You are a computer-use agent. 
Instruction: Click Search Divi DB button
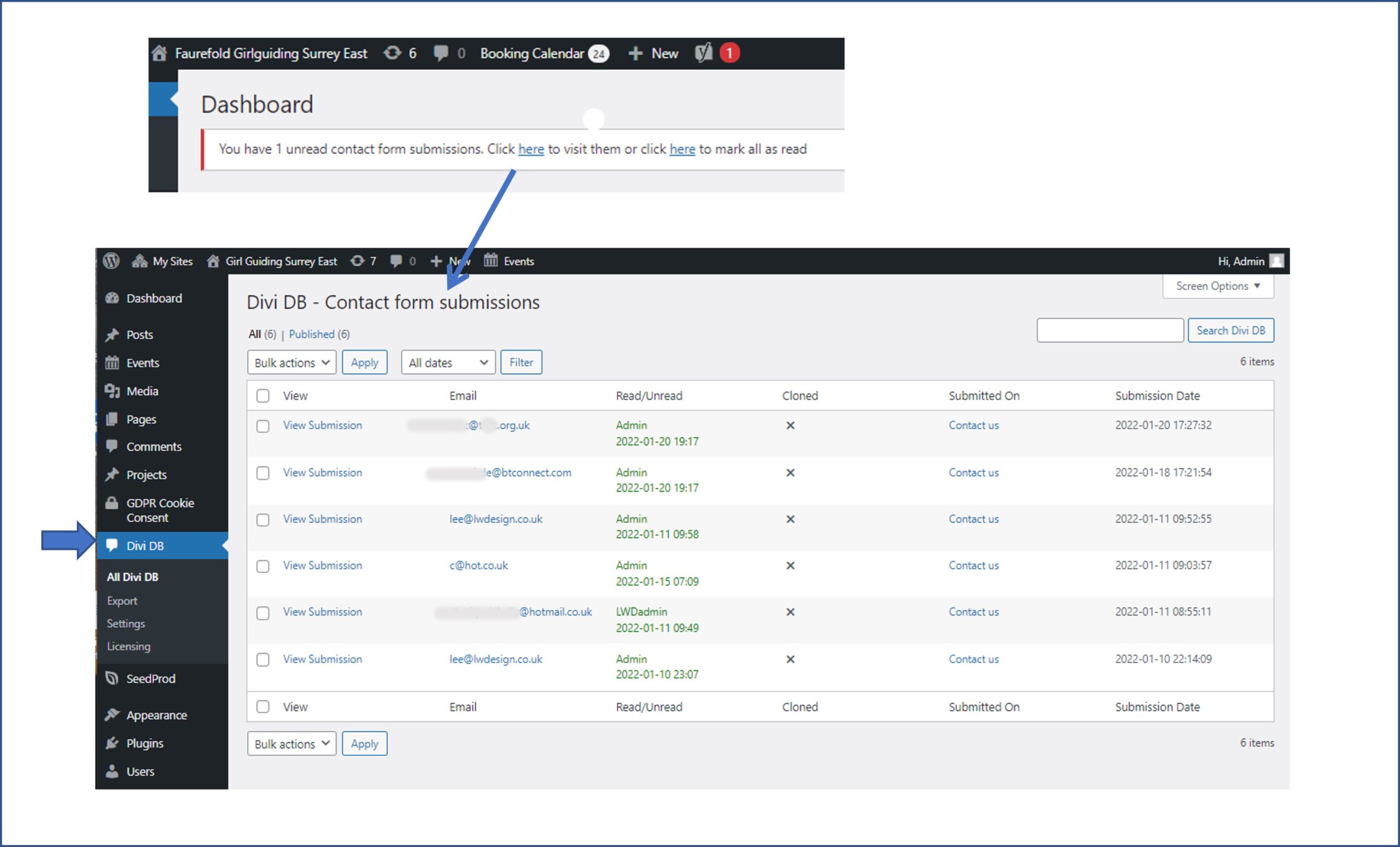1230,330
